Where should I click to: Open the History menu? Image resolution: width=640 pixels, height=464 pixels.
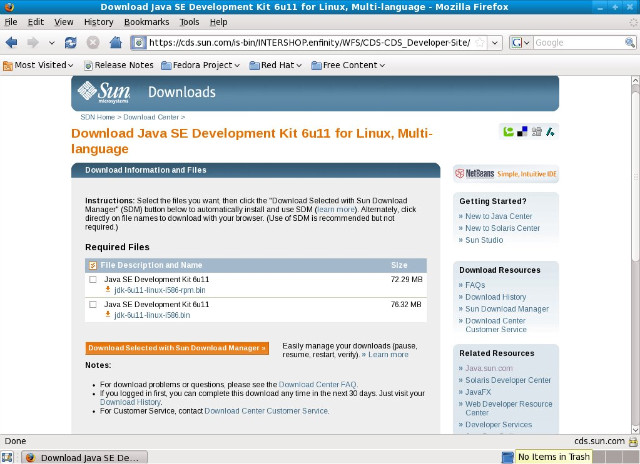tap(98, 22)
